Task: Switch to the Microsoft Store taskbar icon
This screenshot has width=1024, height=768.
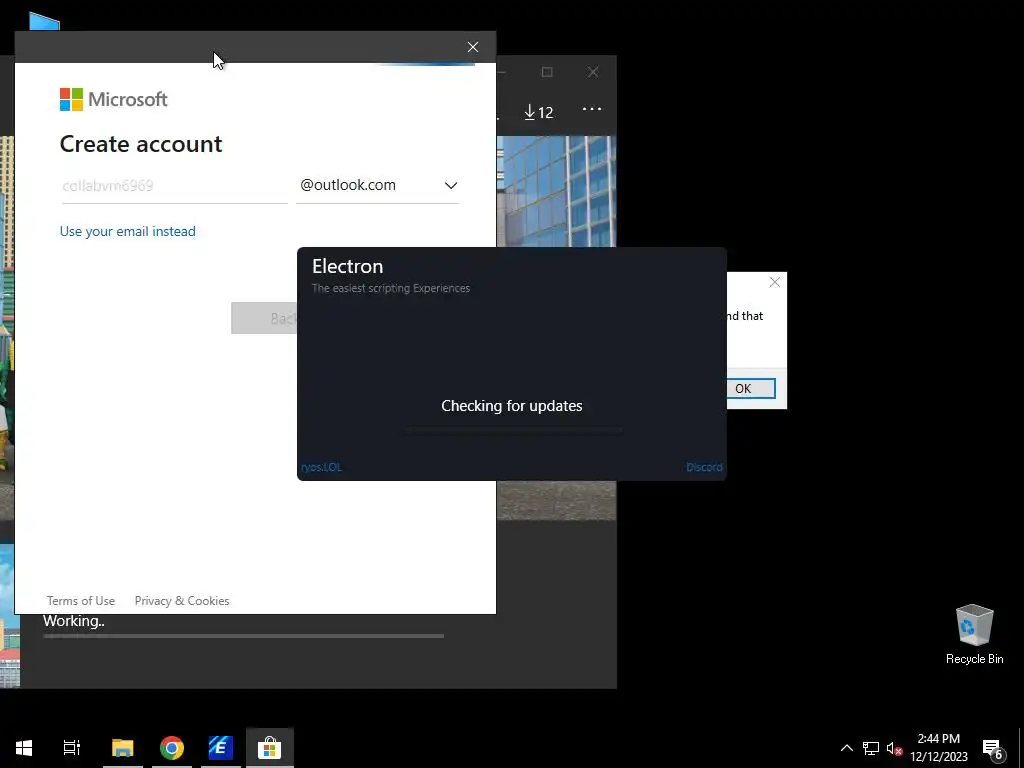Action: pyautogui.click(x=270, y=748)
